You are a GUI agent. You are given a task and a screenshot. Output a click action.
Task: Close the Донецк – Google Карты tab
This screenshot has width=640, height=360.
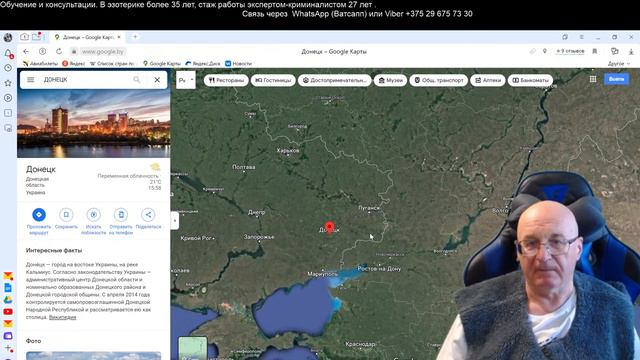pyautogui.click(x=119, y=37)
